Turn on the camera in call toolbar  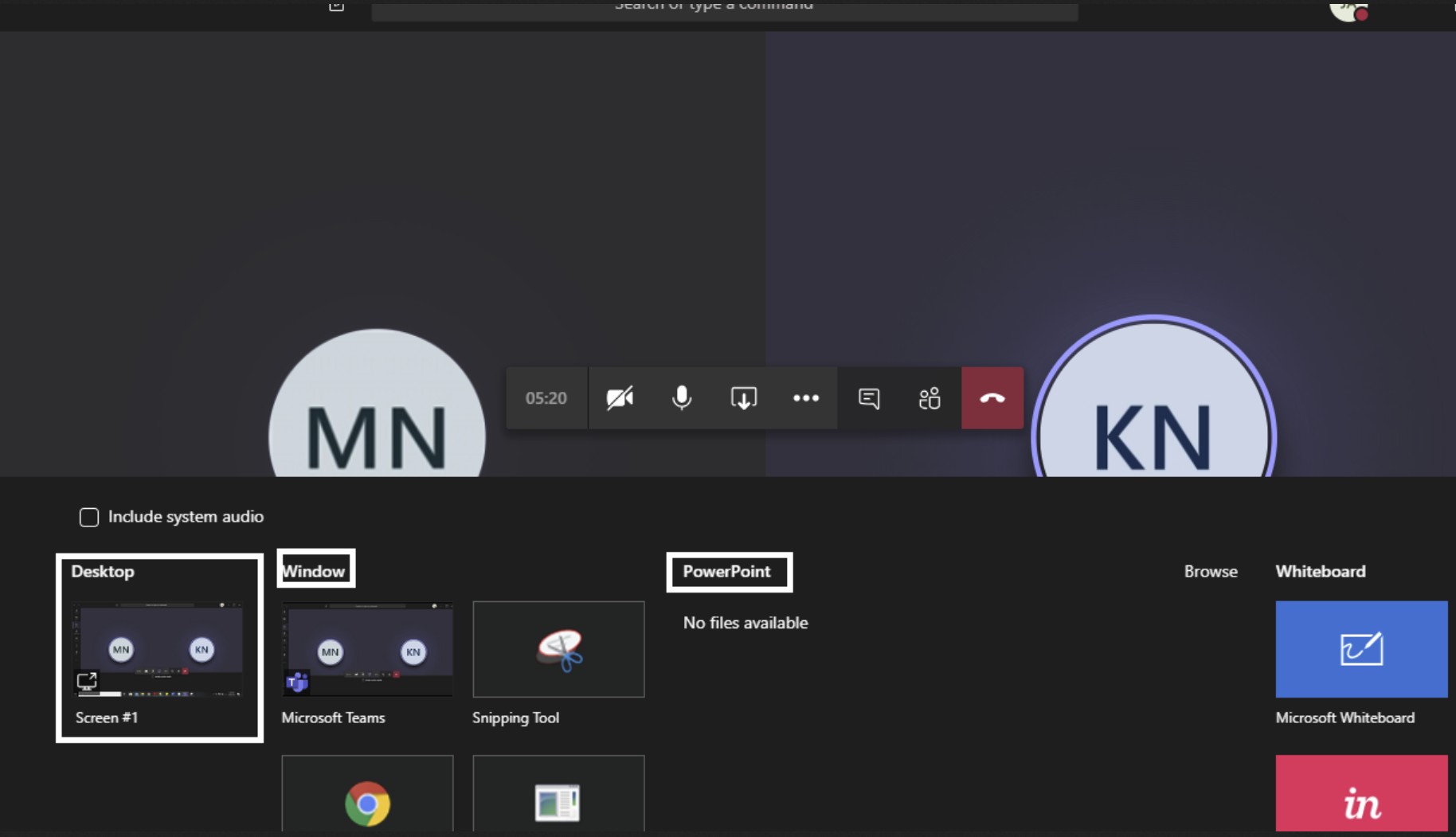click(619, 398)
